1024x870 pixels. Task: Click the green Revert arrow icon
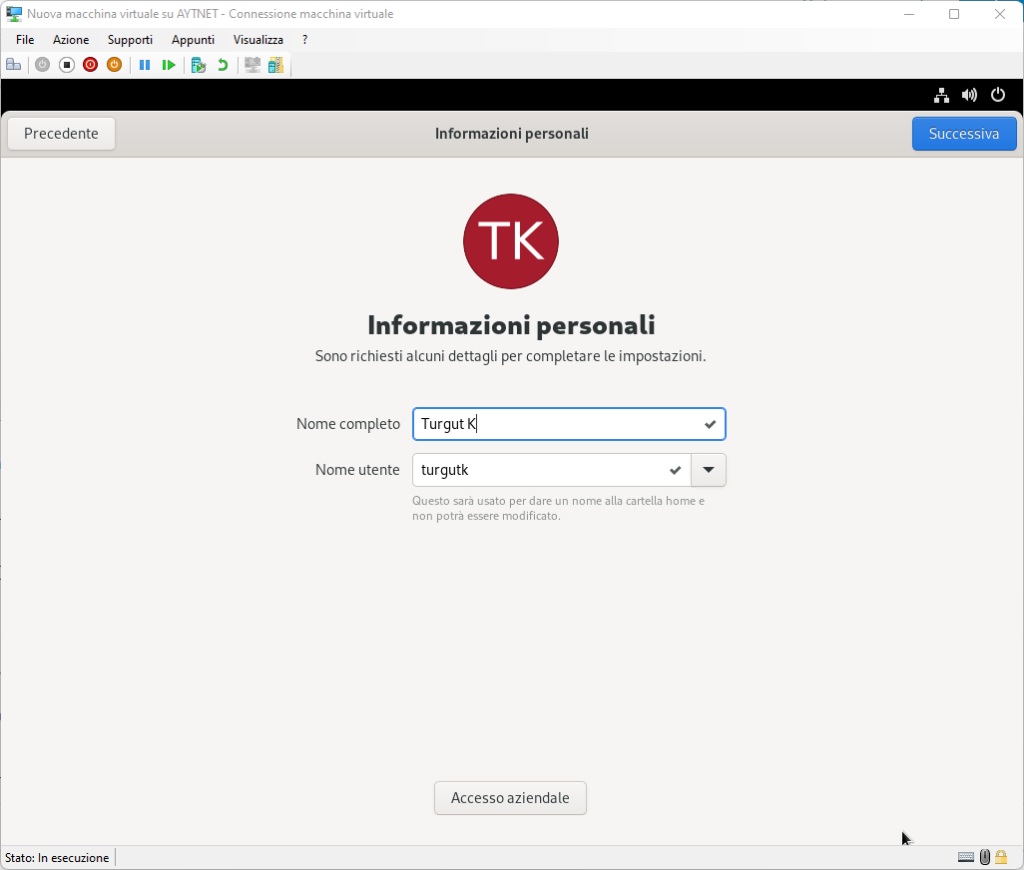point(222,65)
